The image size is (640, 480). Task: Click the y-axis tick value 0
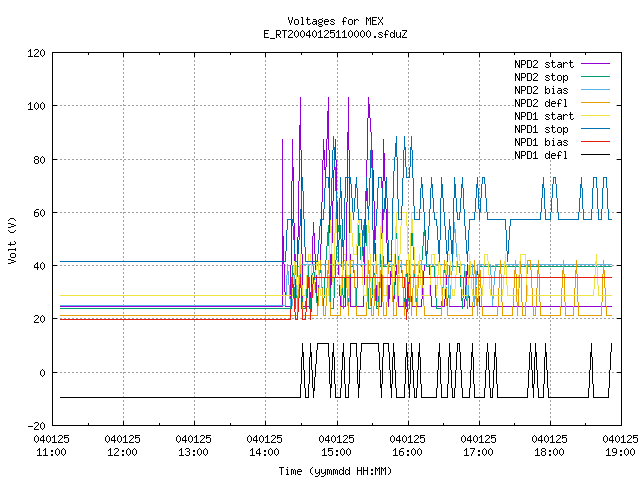click(42, 373)
